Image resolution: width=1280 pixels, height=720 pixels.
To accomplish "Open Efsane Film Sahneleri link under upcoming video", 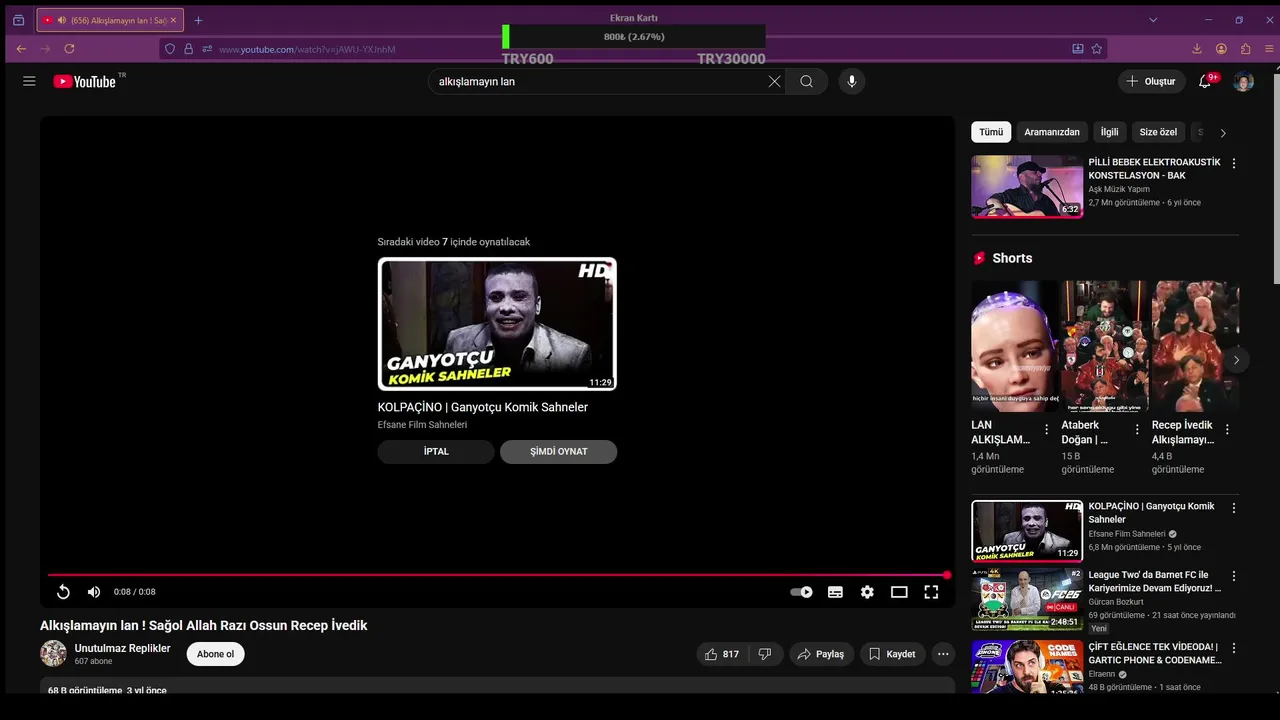I will click(422, 425).
